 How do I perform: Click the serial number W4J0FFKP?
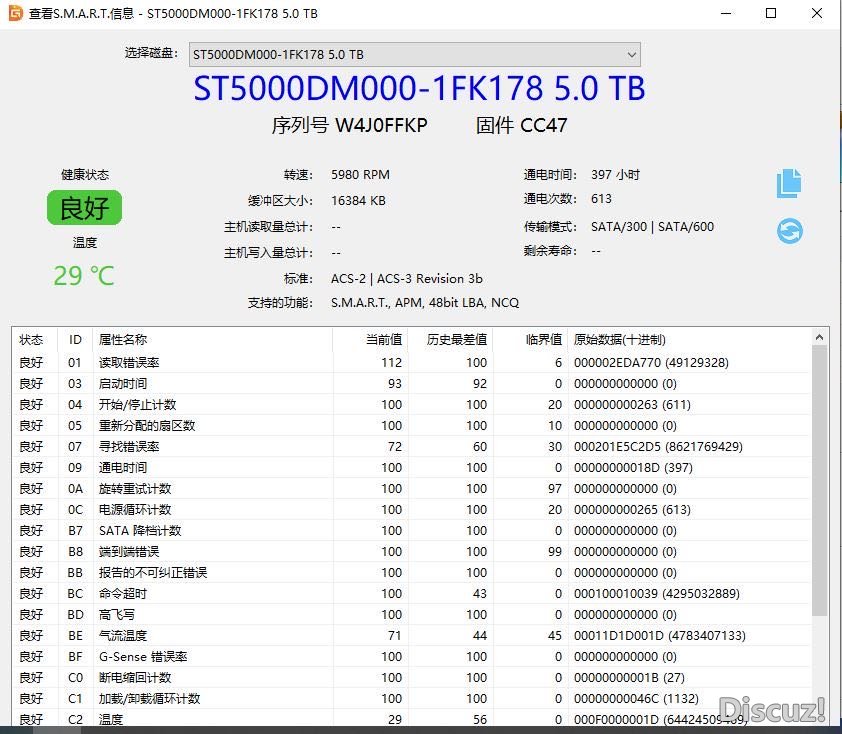click(x=381, y=125)
